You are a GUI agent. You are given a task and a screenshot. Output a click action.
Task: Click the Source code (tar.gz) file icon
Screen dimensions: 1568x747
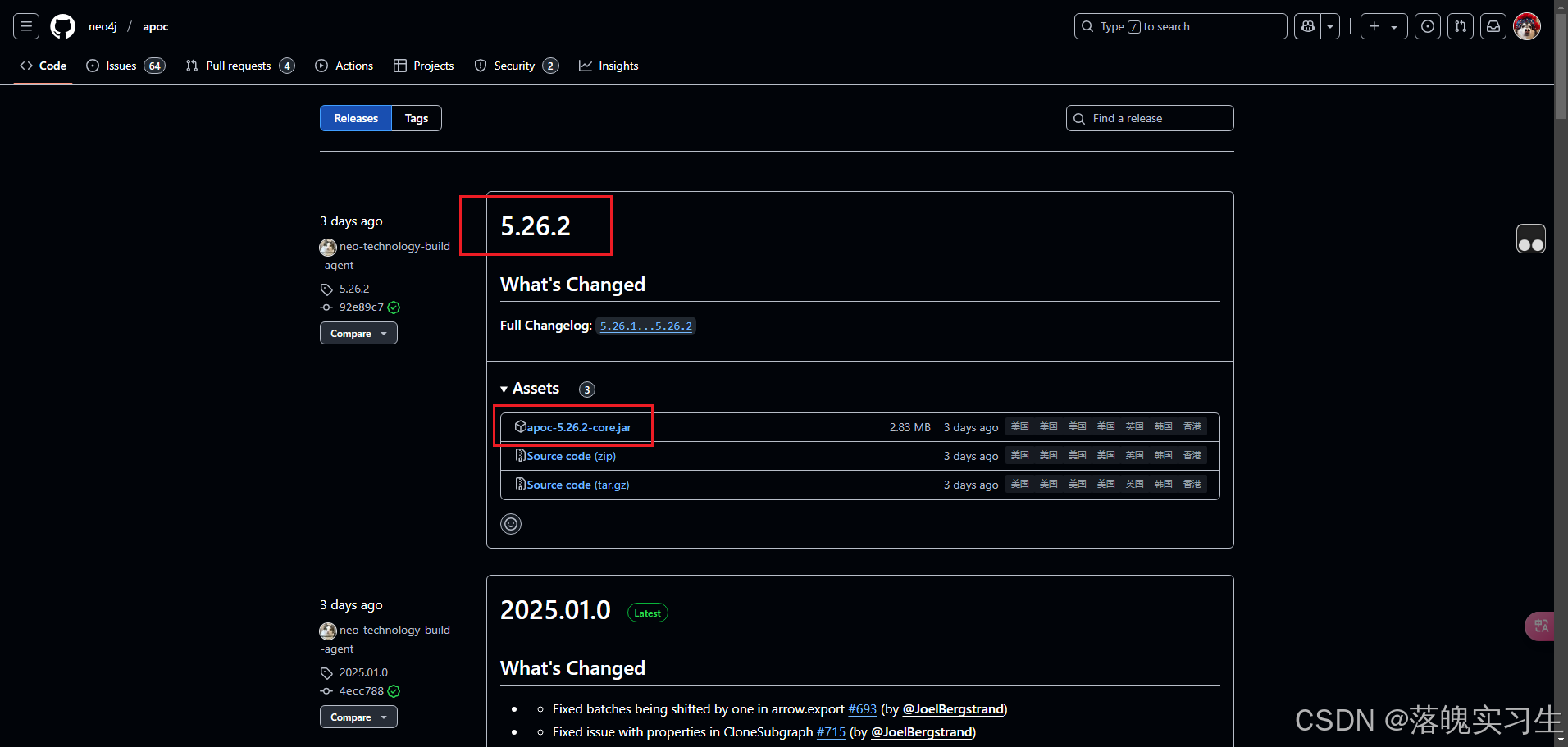click(520, 484)
